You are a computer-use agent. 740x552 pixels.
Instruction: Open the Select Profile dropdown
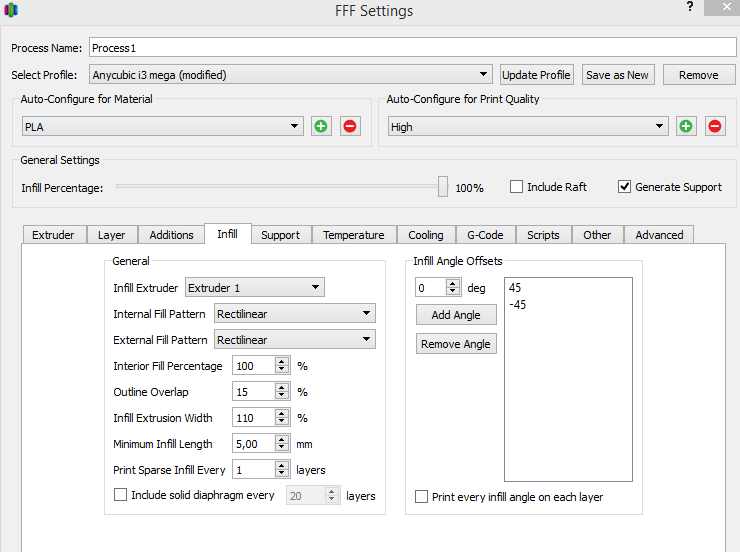[484, 75]
